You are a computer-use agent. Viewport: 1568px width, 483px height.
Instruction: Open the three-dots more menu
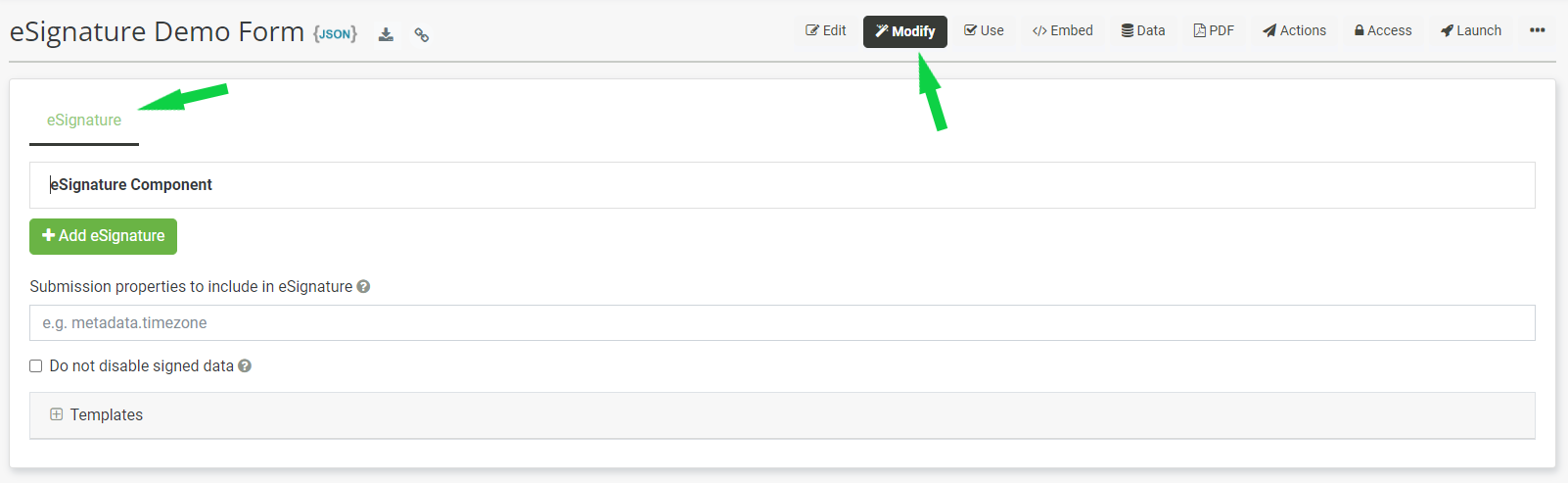point(1538,30)
